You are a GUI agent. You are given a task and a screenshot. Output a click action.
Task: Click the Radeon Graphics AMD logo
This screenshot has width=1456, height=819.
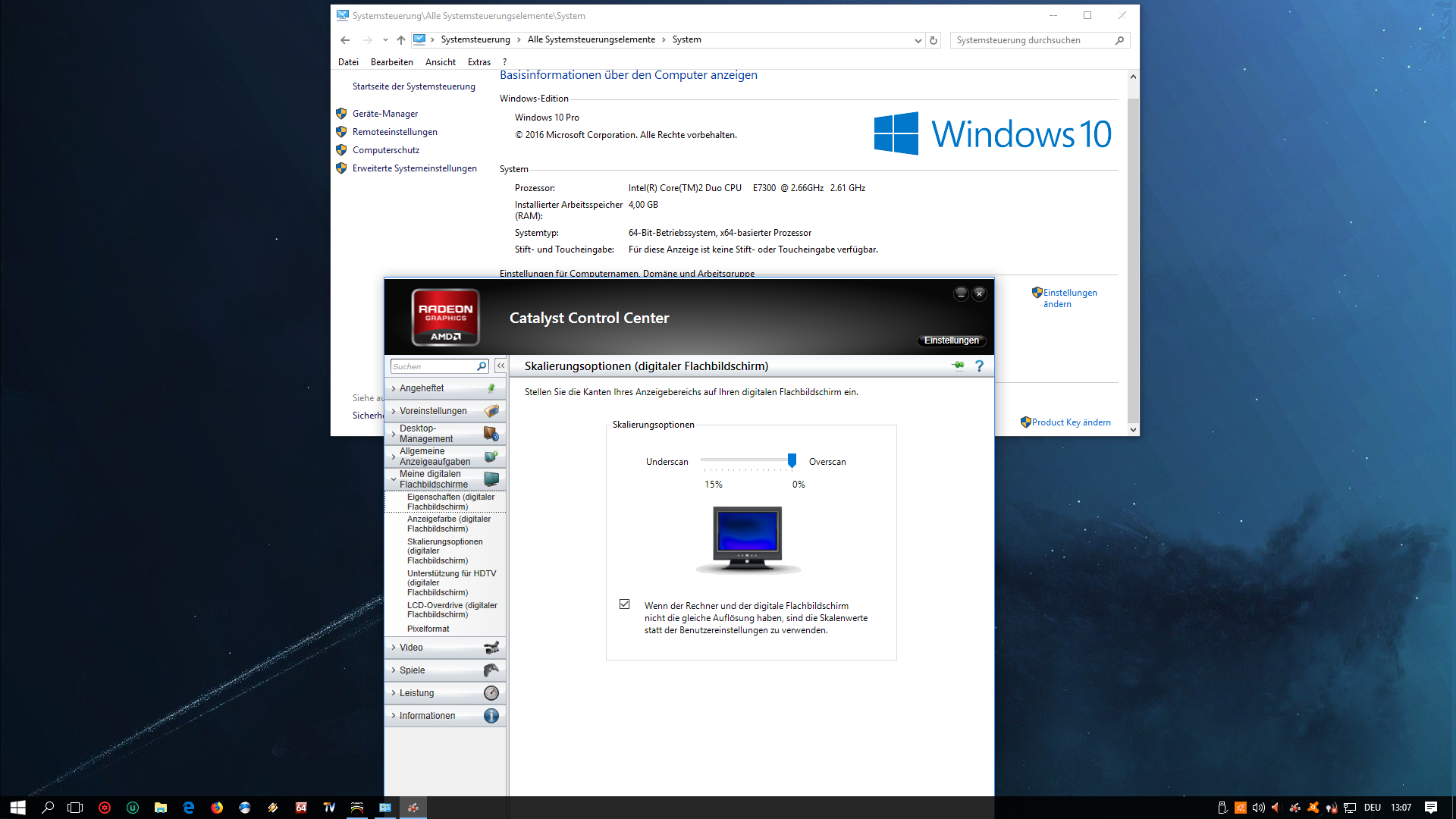445,317
